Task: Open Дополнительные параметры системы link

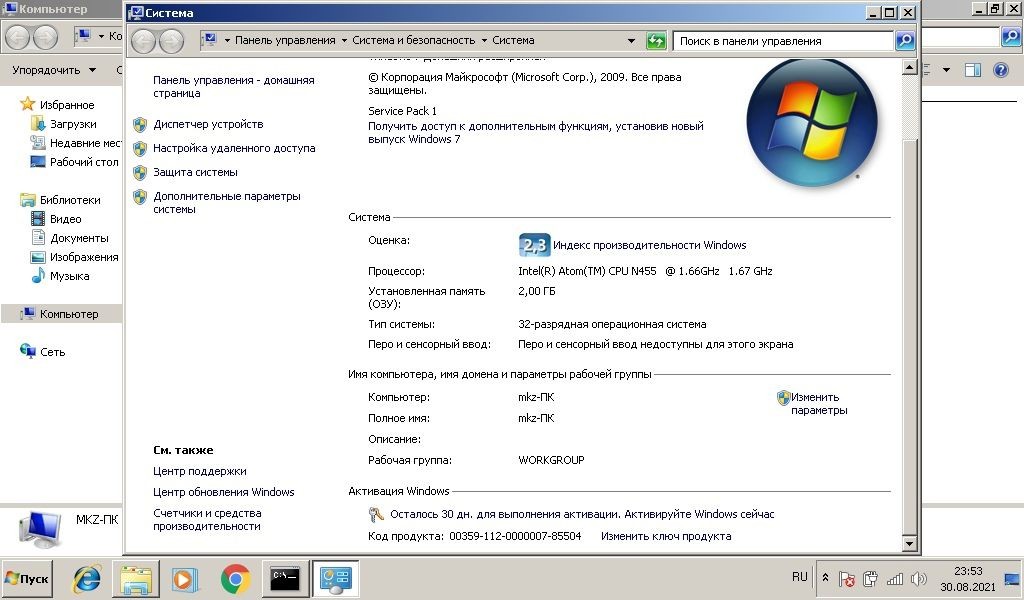Action: tap(227, 202)
